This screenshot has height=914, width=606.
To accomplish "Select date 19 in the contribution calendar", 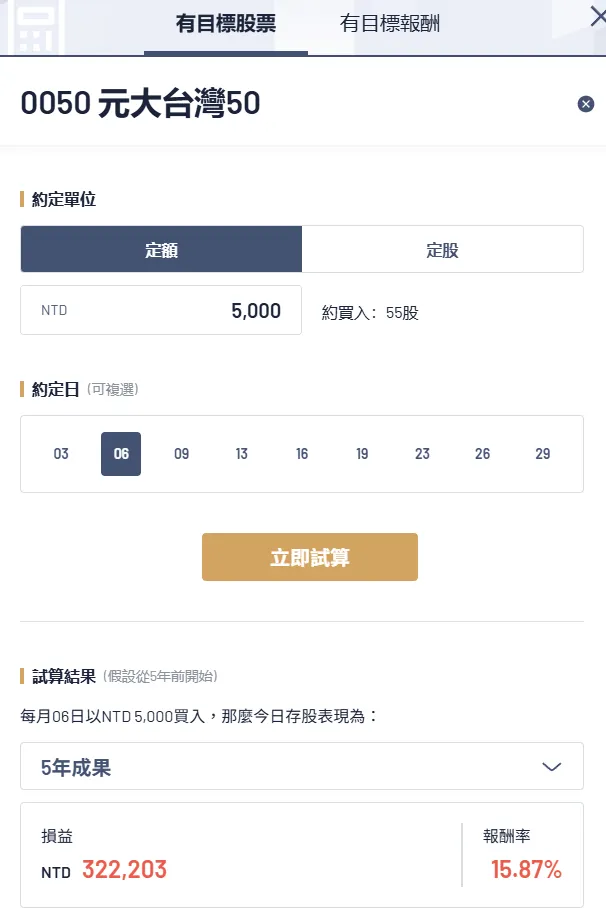I will (x=362, y=454).
